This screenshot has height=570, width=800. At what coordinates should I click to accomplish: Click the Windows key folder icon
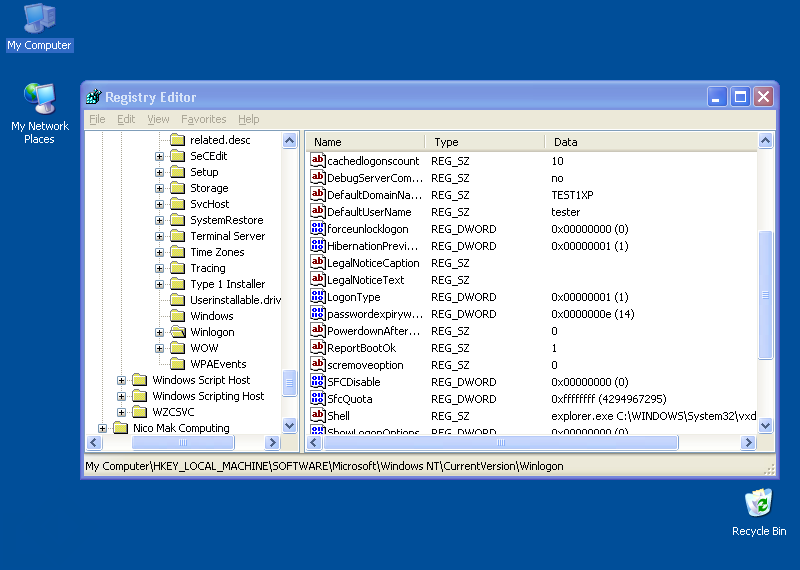tap(178, 316)
